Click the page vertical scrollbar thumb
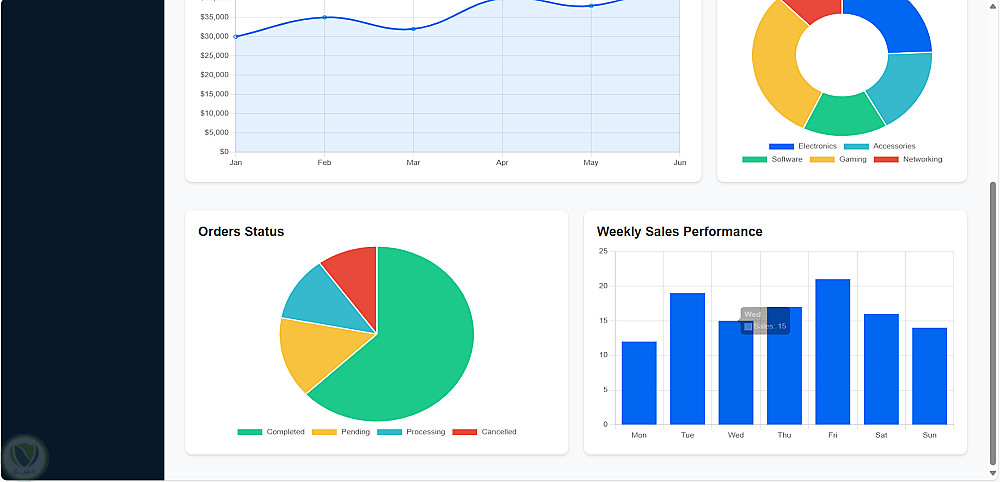 point(992,324)
